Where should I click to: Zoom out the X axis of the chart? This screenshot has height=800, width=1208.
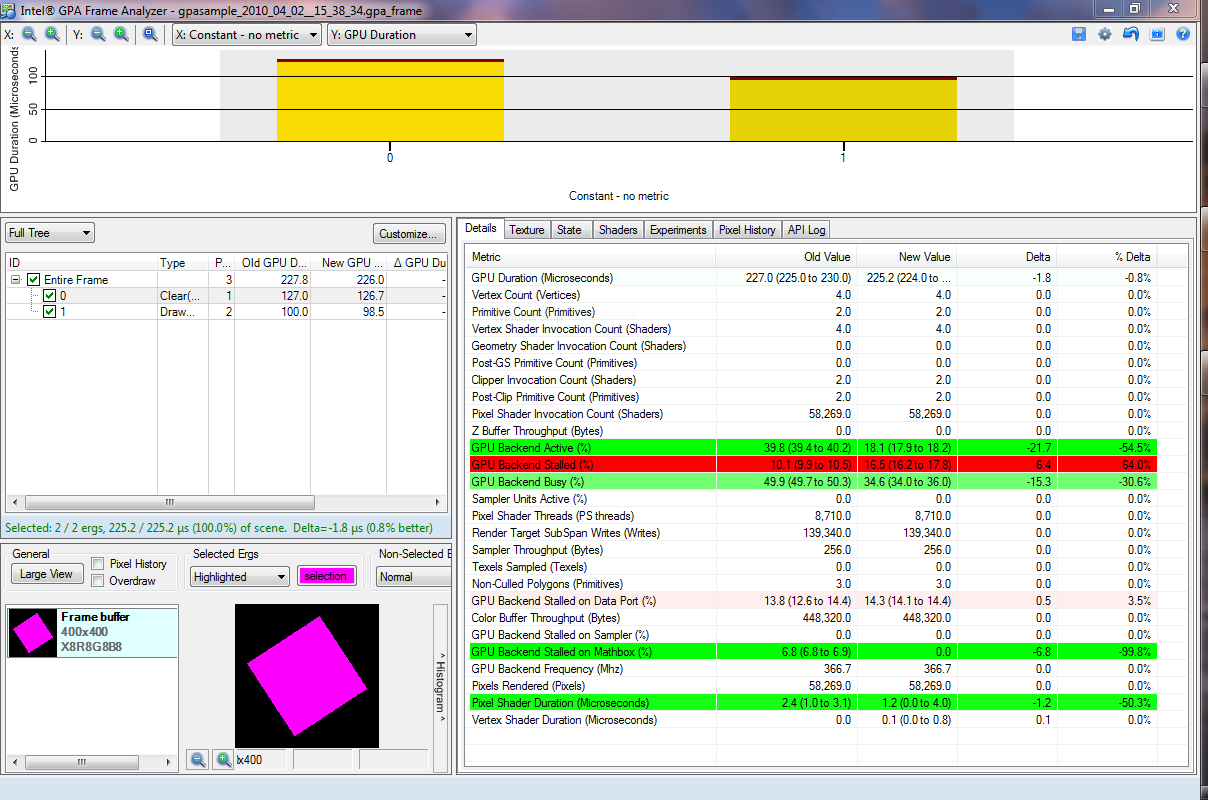[28, 33]
